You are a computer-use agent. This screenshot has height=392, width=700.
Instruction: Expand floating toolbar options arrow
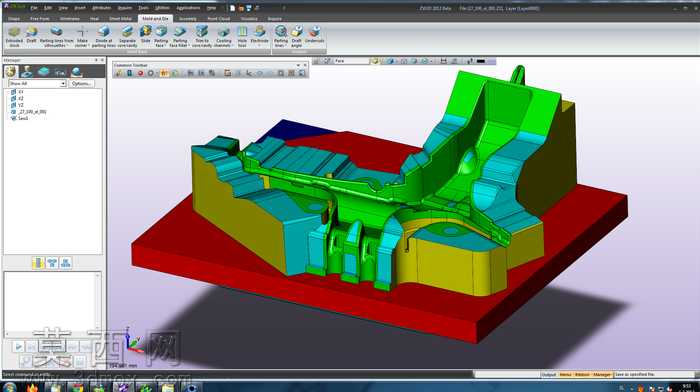coord(299,65)
